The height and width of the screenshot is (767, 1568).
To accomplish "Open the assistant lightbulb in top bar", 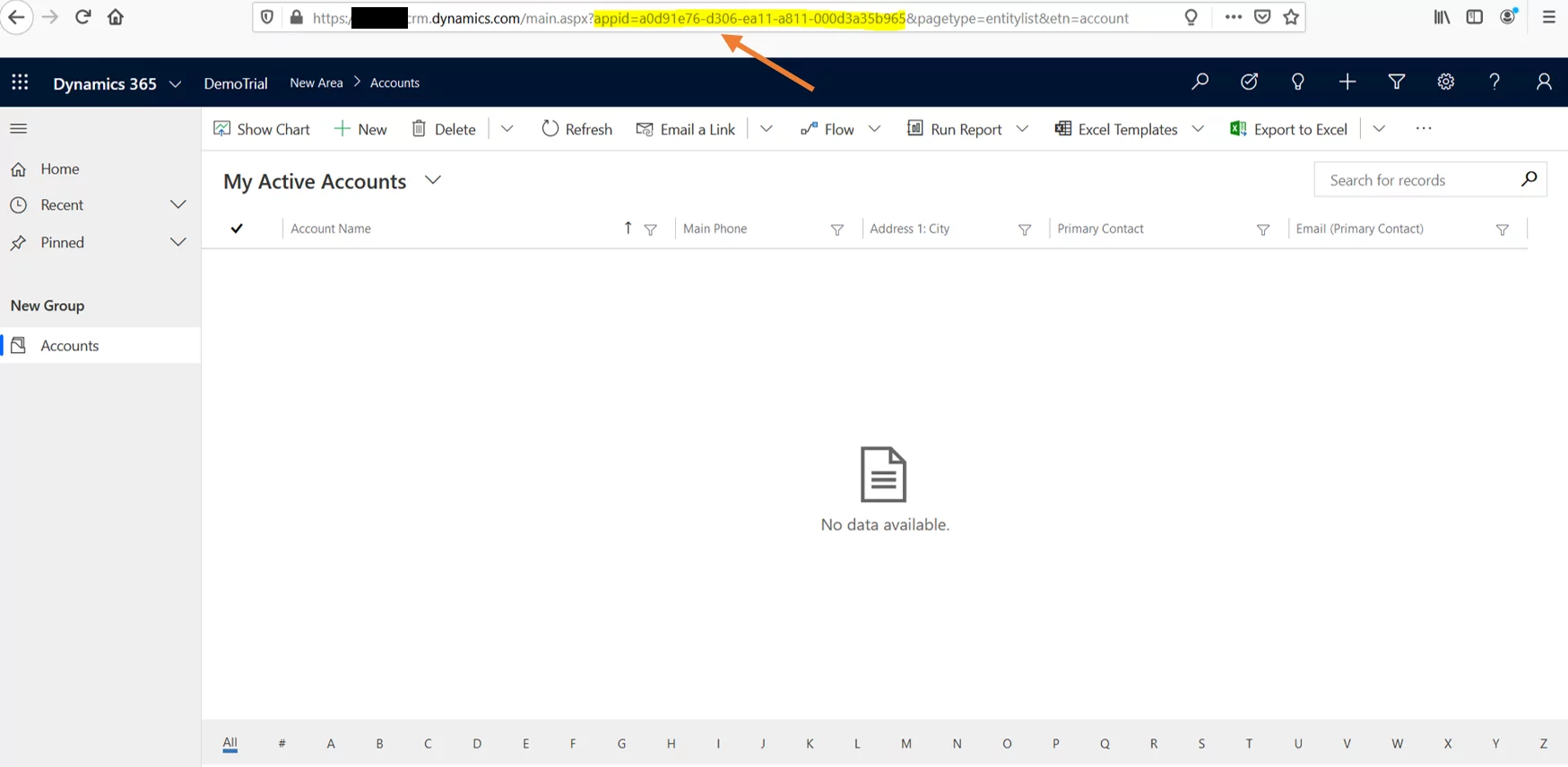I will coord(1297,82).
